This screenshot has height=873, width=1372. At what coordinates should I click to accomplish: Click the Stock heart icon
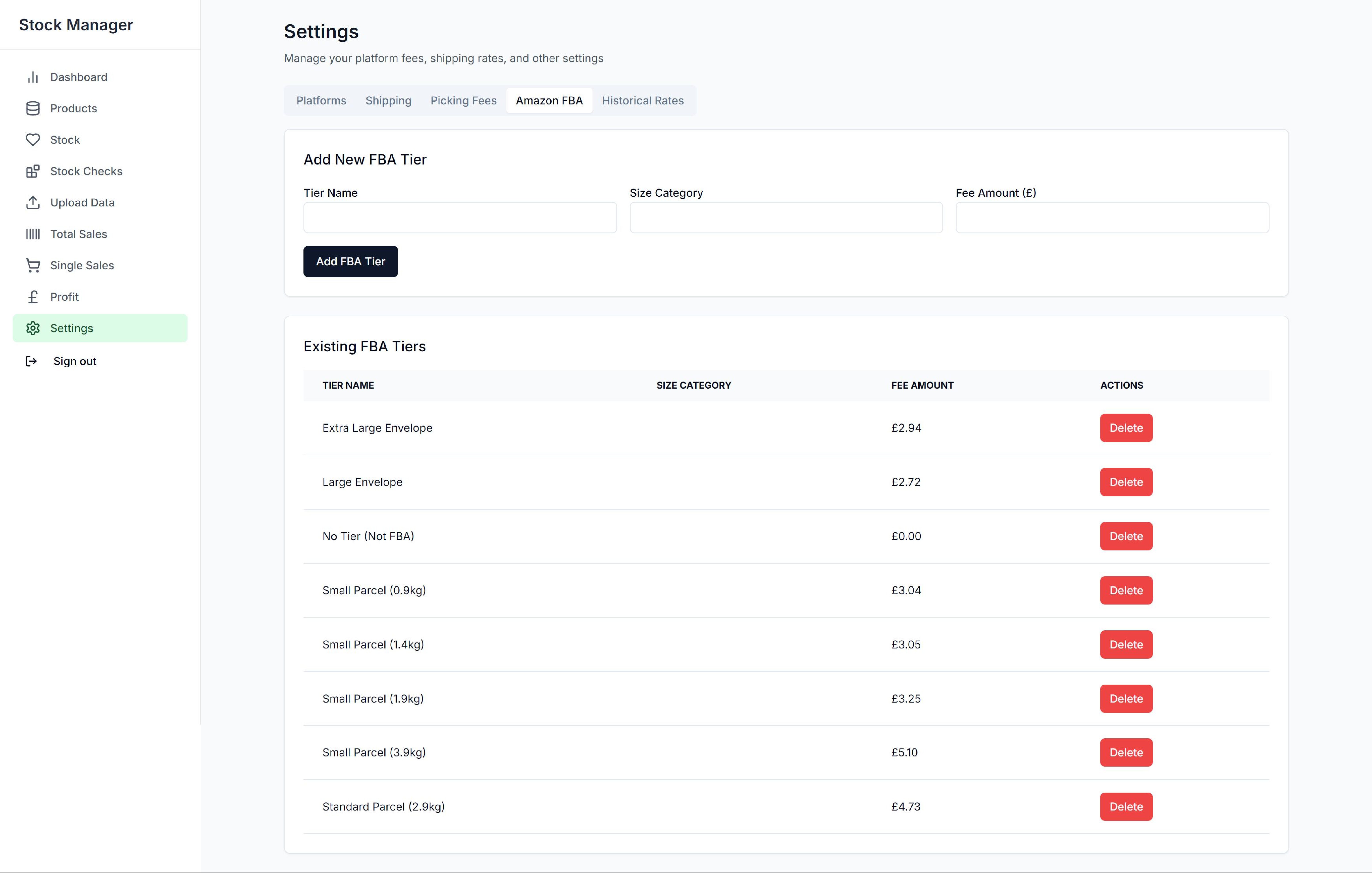33,140
